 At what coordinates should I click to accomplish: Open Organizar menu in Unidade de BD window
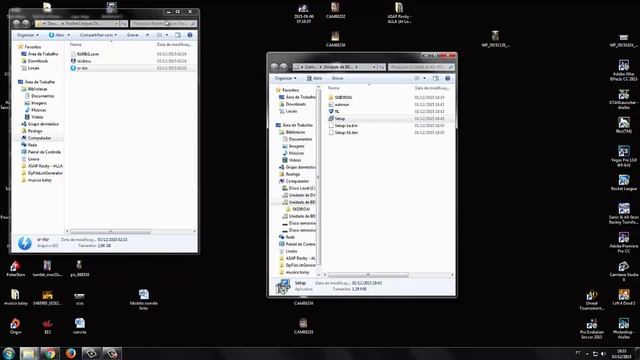click(x=285, y=78)
